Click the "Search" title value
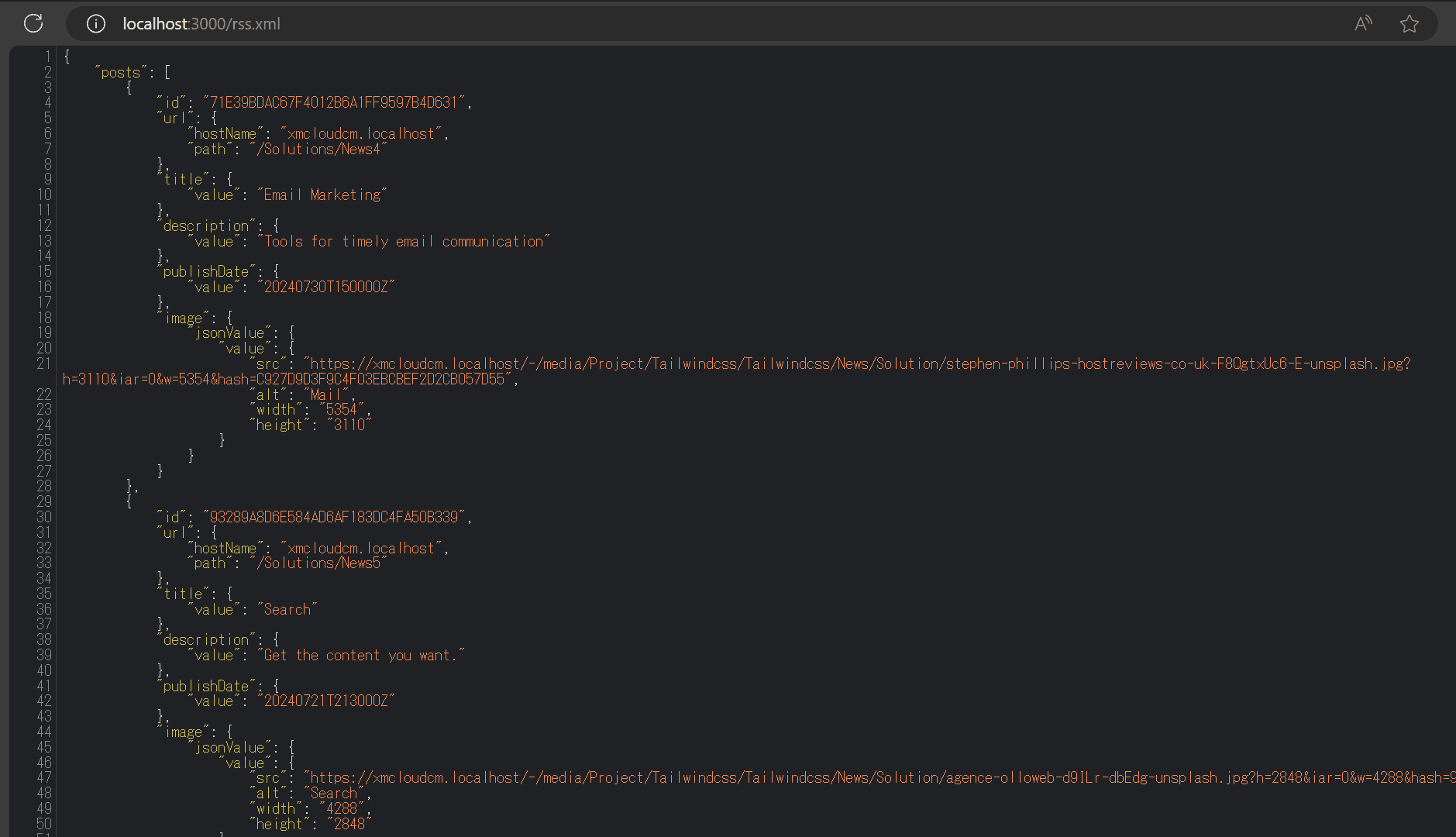Image resolution: width=1456 pixels, height=837 pixels. click(x=287, y=610)
